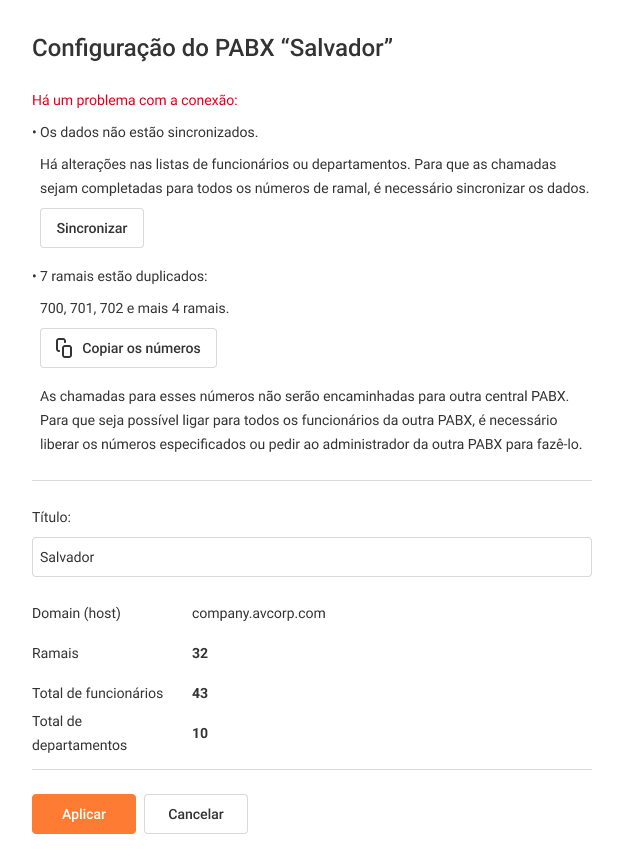Click the Domain (host) label

[76, 613]
